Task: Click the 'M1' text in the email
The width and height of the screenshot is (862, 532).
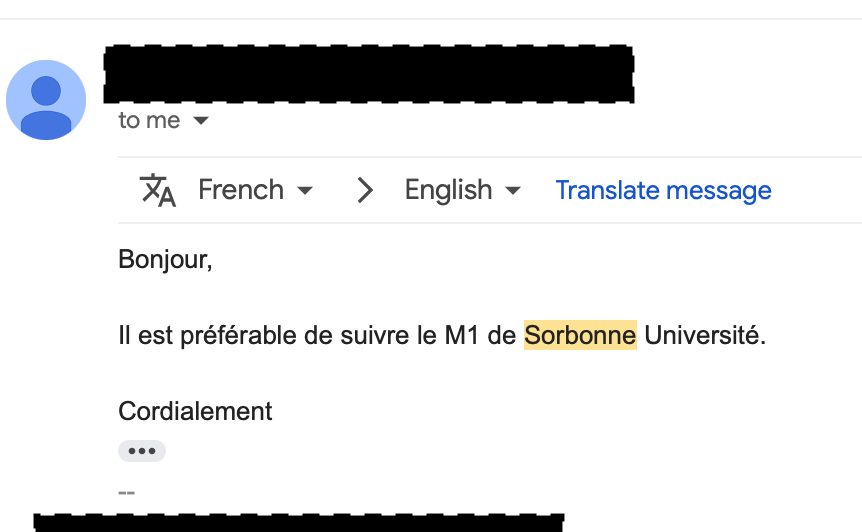Action: 461,335
